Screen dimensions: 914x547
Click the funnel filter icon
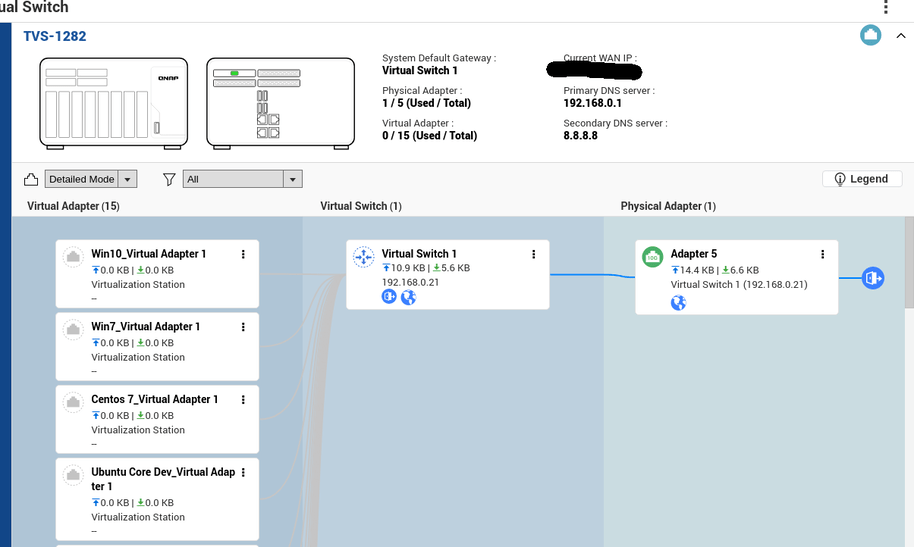pos(169,179)
